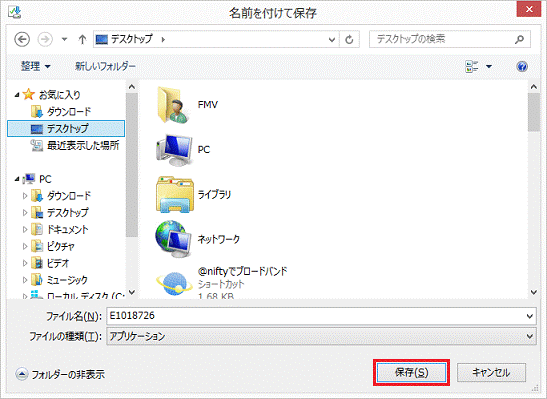The height and width of the screenshot is (399, 547).
Task: Open the ファイル名 dropdown arrow
Action: click(x=530, y=316)
